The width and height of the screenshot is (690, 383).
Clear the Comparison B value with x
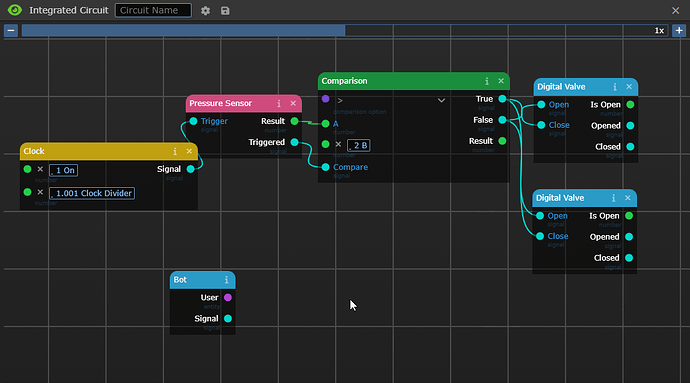pyautogui.click(x=338, y=144)
